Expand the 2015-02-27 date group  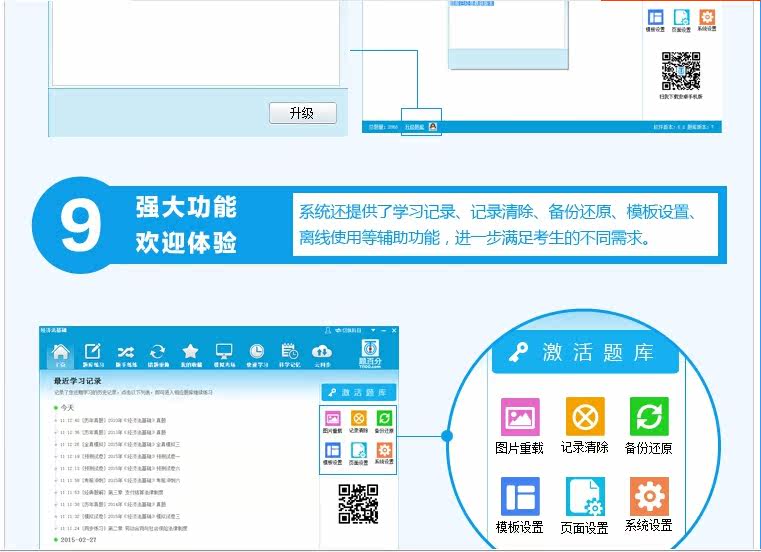tap(57, 540)
